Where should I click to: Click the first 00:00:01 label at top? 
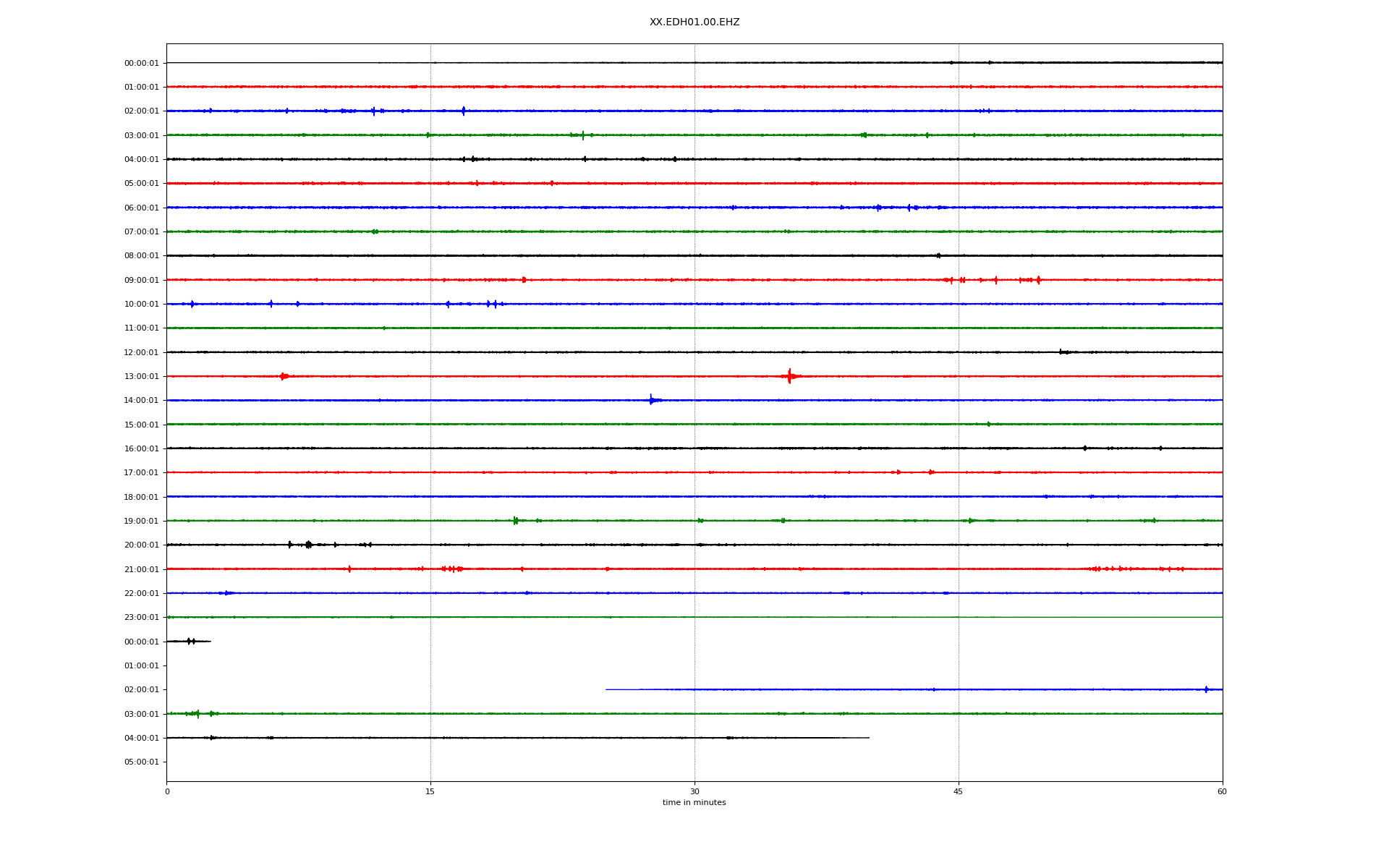pyautogui.click(x=141, y=63)
